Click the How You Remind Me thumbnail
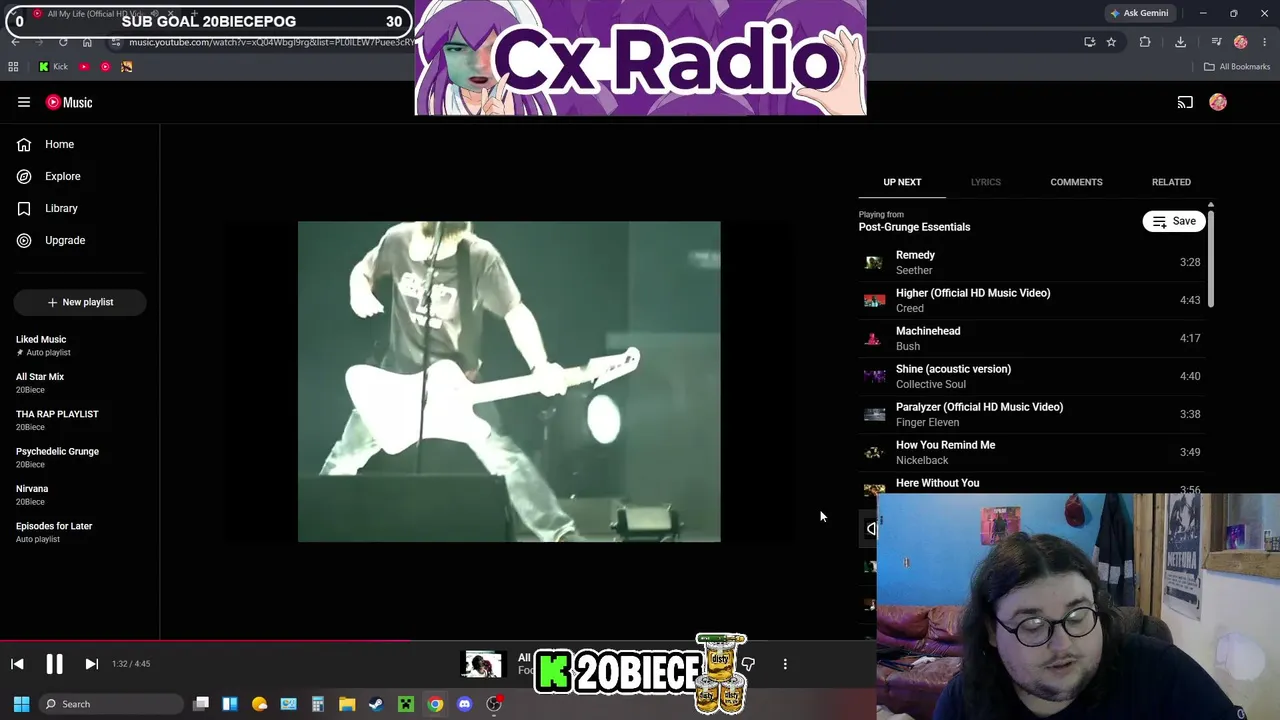 tap(874, 452)
